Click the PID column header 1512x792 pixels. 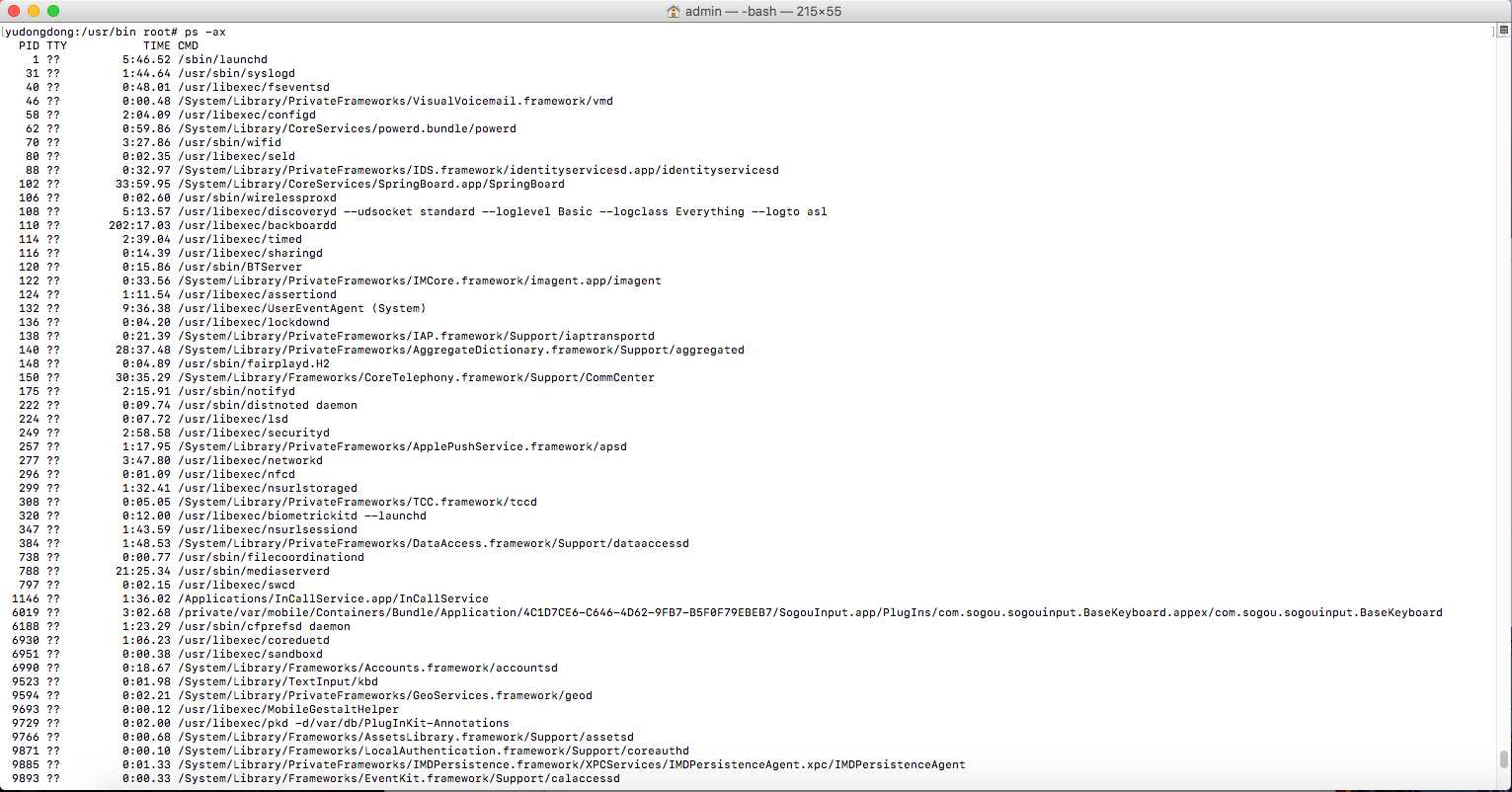[29, 45]
